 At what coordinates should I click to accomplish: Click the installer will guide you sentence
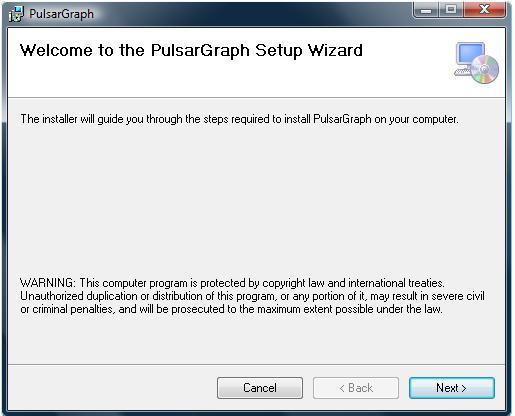(x=239, y=119)
